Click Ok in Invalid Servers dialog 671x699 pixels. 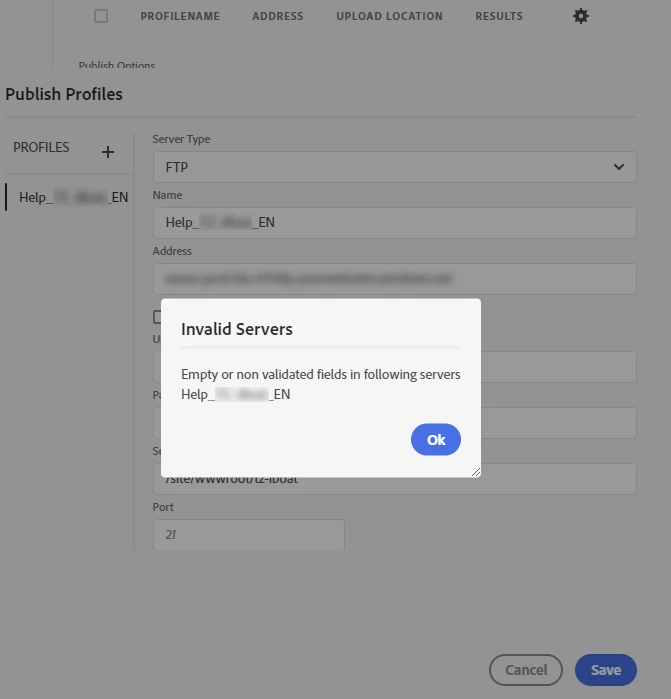coord(436,440)
